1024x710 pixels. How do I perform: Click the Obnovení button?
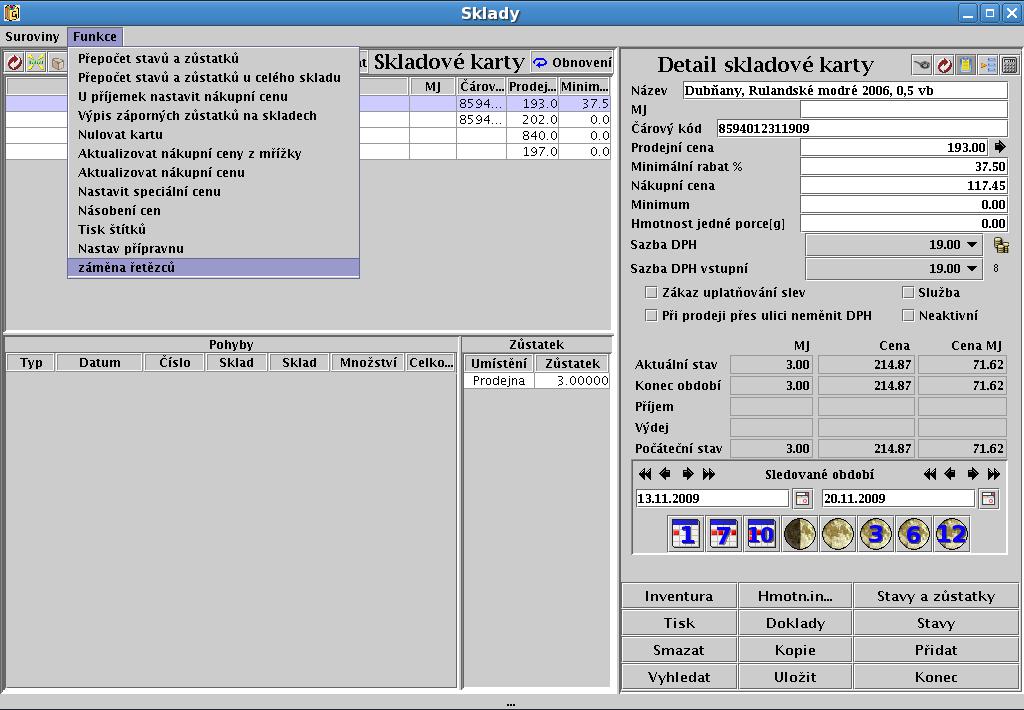click(x=572, y=63)
